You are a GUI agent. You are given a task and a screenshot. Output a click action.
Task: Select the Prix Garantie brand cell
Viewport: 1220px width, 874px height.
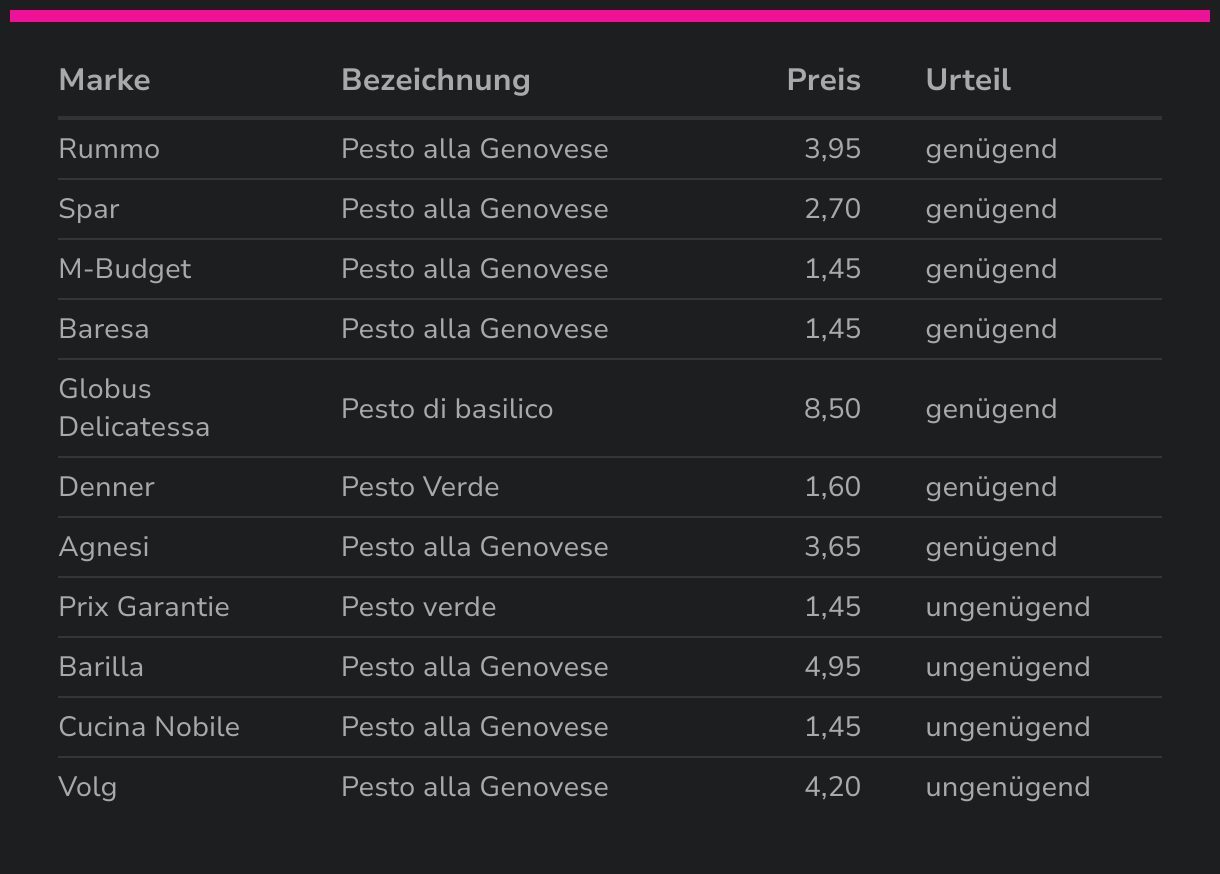click(144, 607)
